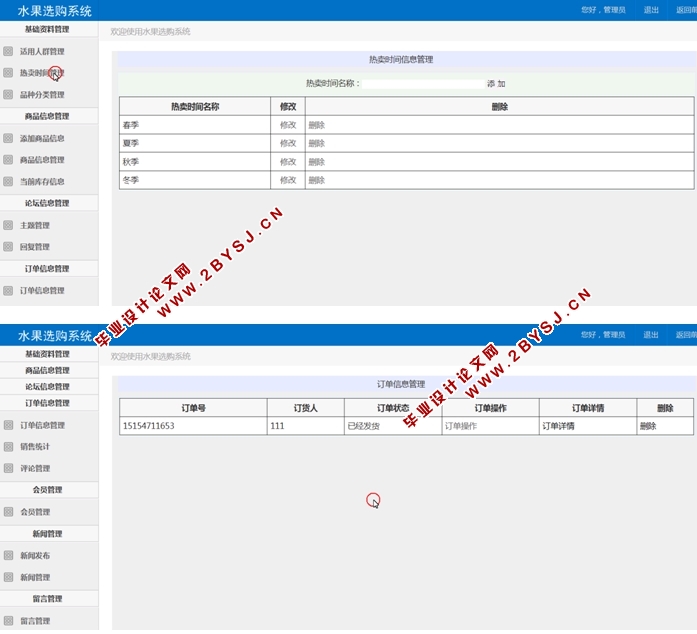Screen dimensions: 697x634
Task: Click the 订货人 column header
Action: (x=306, y=408)
